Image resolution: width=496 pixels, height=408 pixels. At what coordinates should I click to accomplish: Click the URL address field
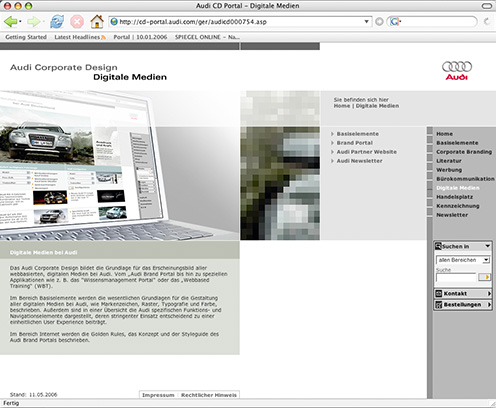tap(240, 22)
